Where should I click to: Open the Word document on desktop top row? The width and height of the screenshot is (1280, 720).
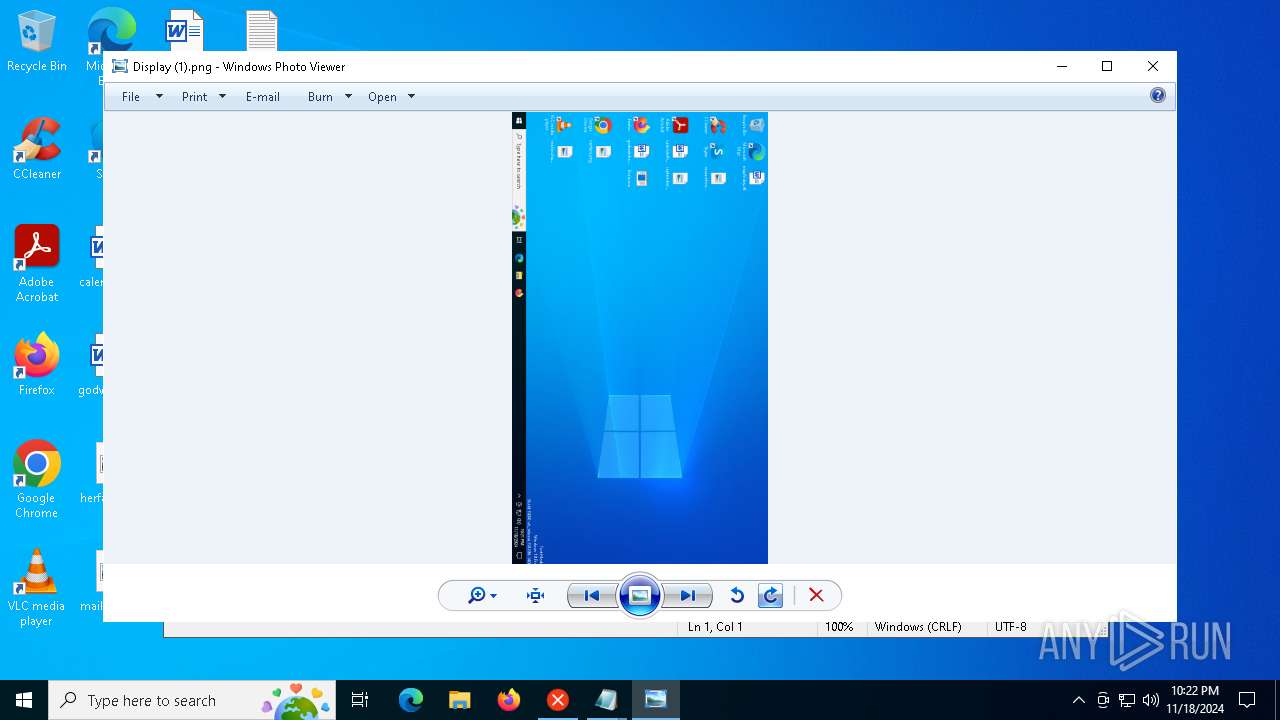coord(184,30)
